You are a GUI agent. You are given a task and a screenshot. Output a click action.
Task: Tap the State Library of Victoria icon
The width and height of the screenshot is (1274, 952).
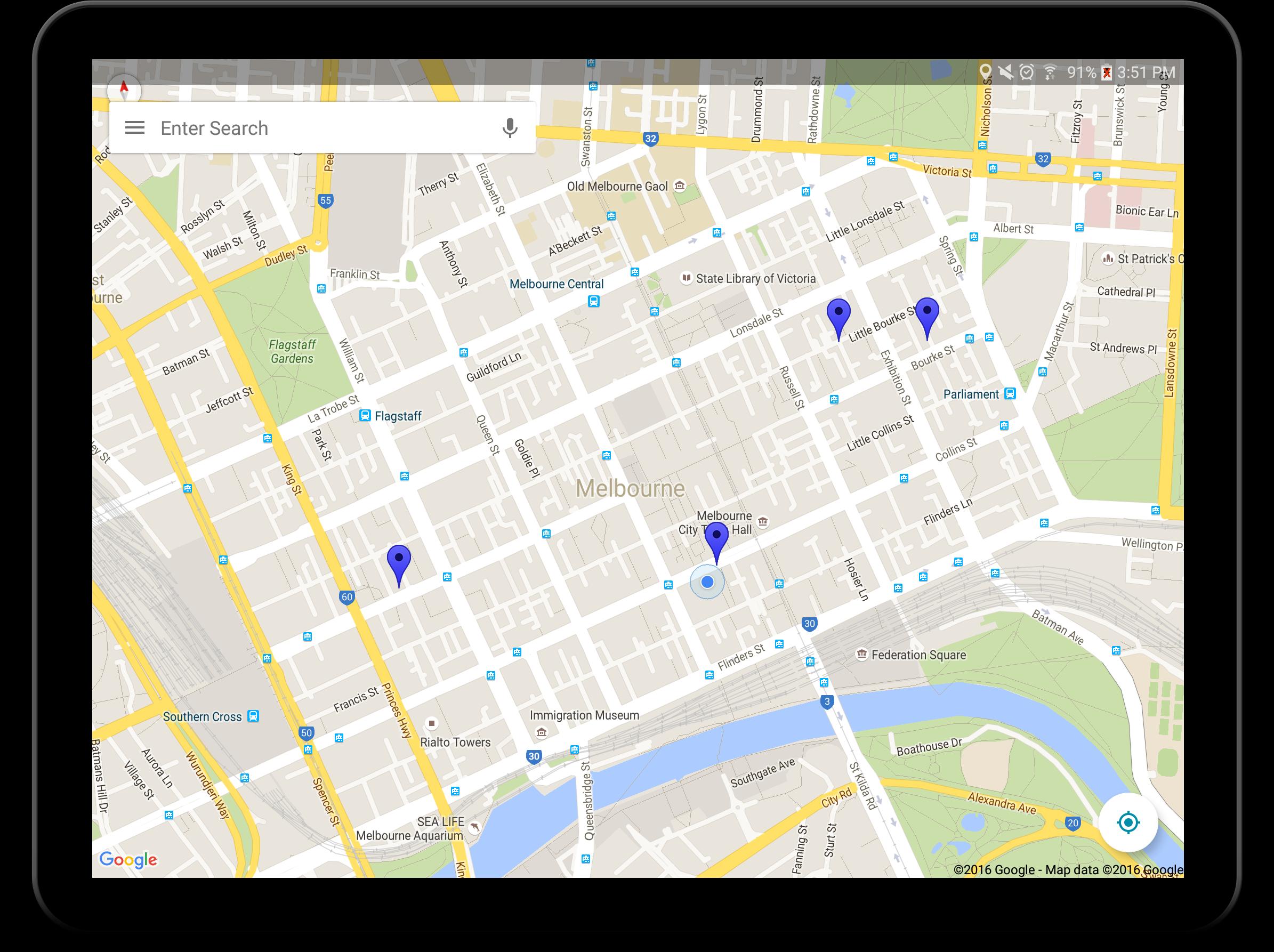[686, 278]
